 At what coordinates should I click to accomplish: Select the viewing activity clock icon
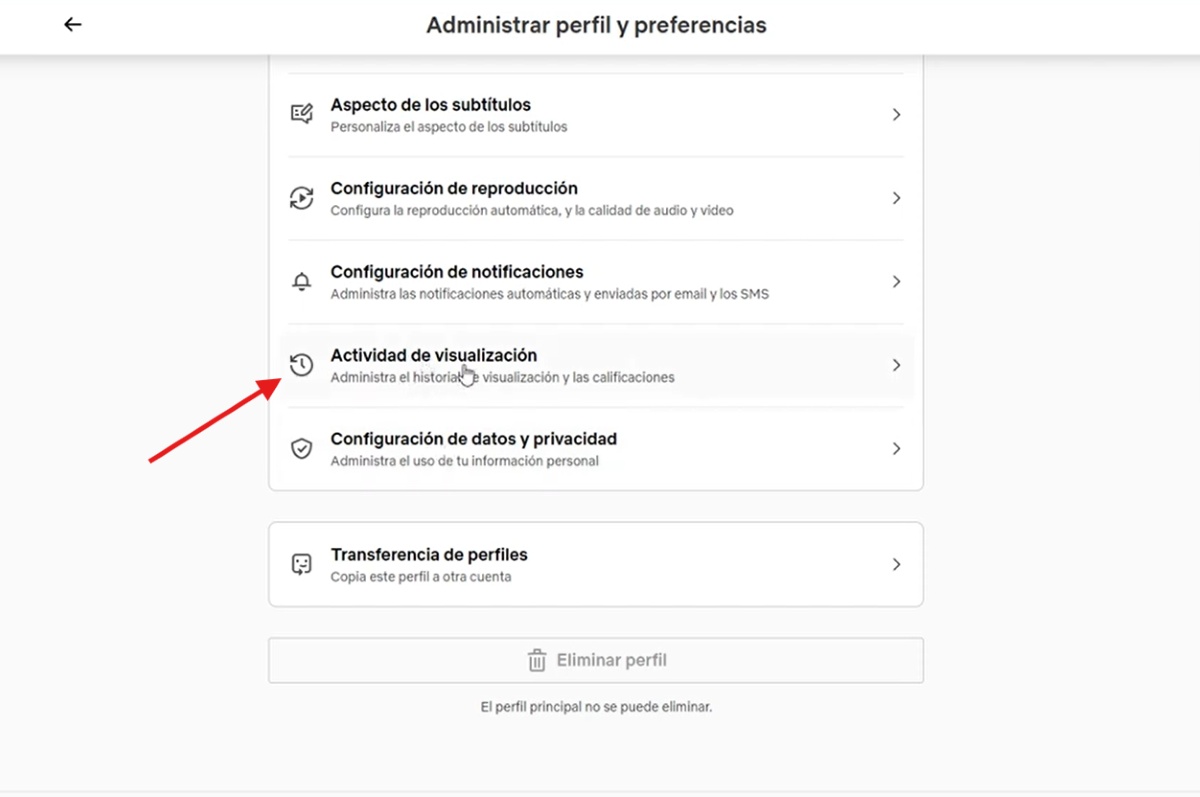pyautogui.click(x=302, y=364)
